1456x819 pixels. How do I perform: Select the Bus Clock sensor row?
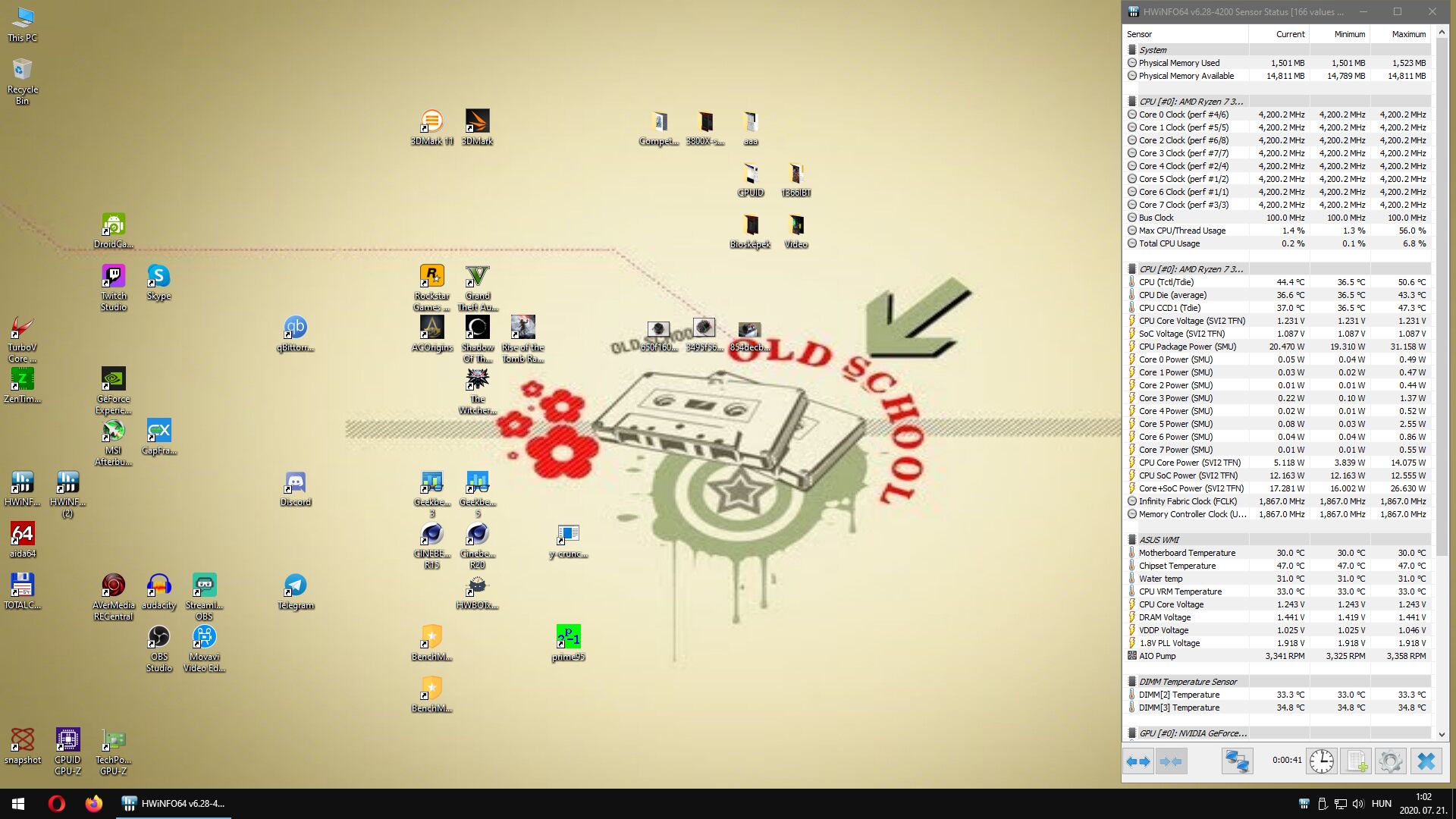(1277, 218)
